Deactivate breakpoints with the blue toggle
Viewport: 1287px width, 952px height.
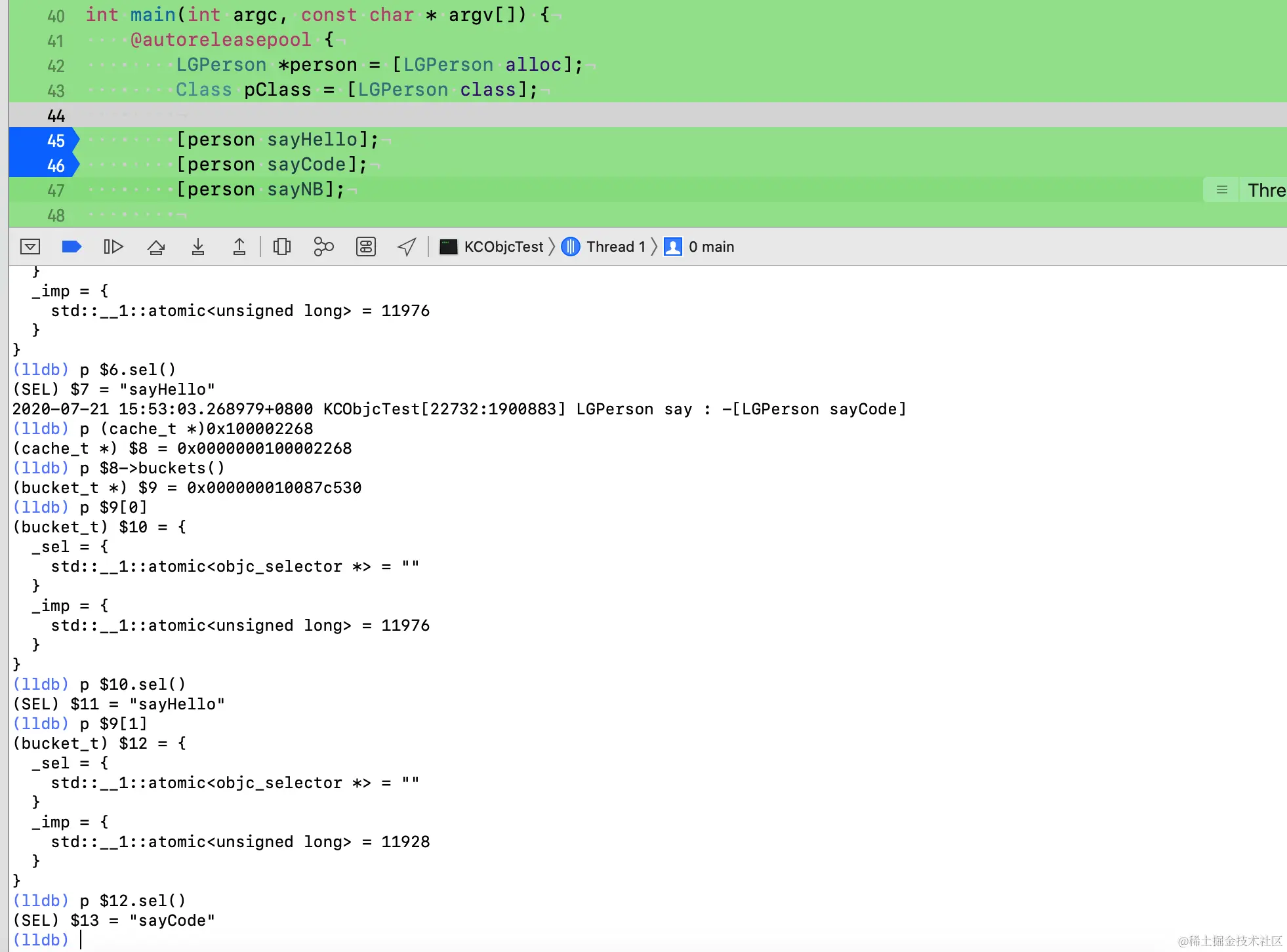[71, 247]
